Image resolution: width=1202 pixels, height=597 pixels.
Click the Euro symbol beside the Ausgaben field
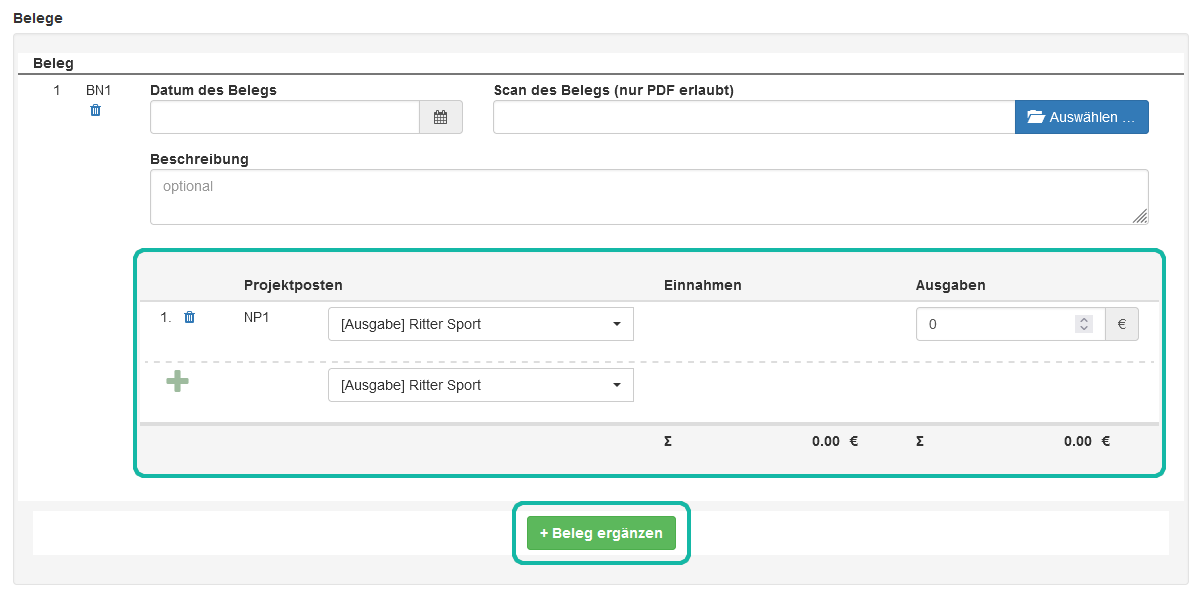[x=1121, y=323]
